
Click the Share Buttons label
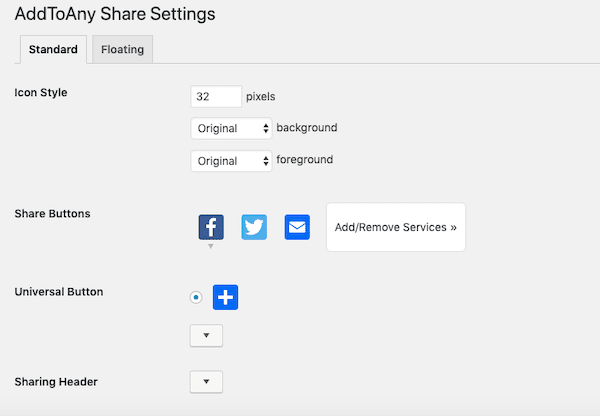52,214
